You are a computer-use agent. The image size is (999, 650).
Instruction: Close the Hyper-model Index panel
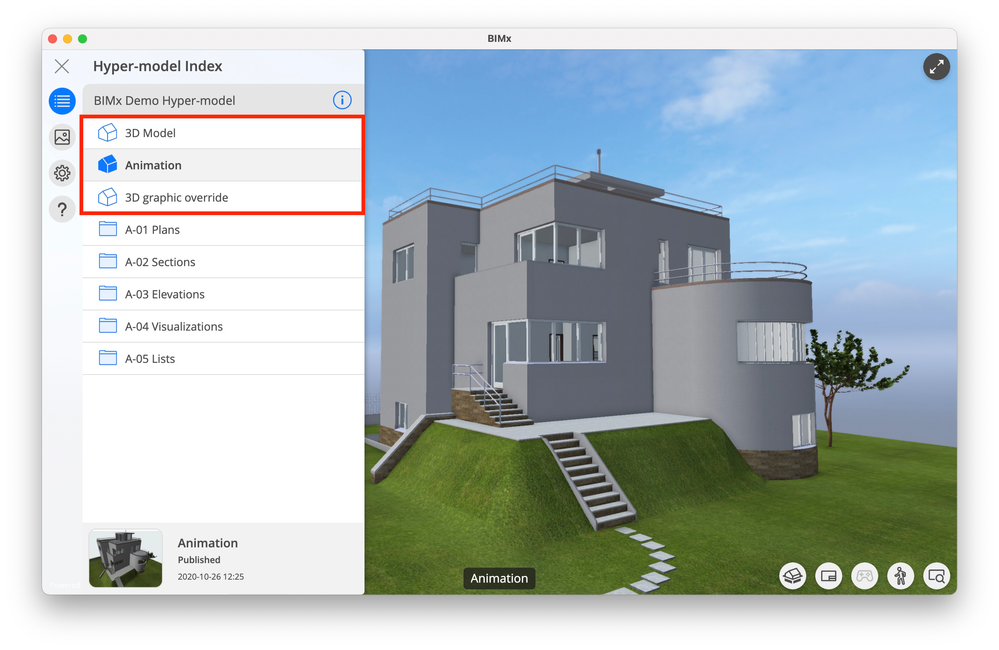point(62,66)
